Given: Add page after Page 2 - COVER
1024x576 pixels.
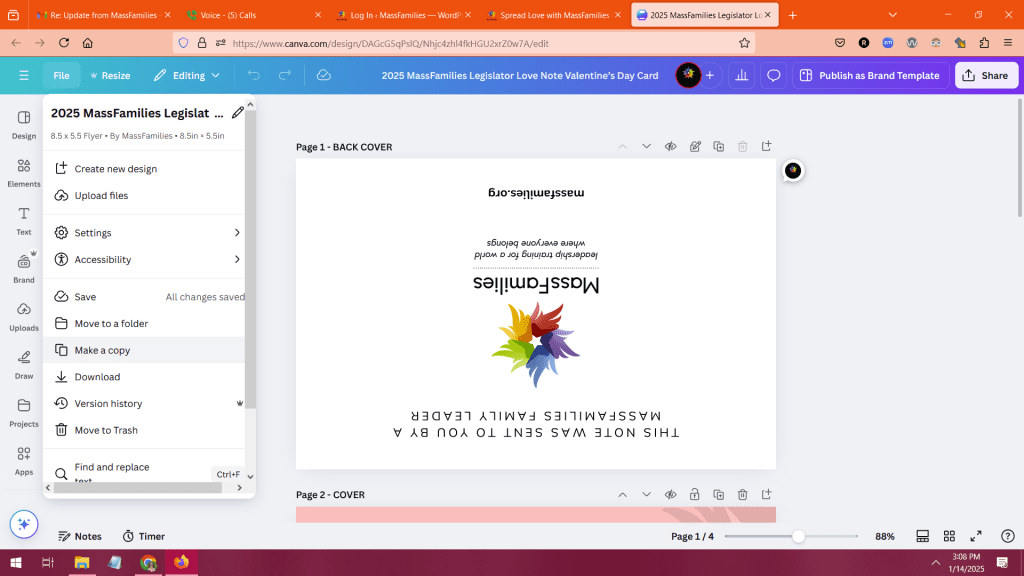Looking at the screenshot, I should pos(766,494).
